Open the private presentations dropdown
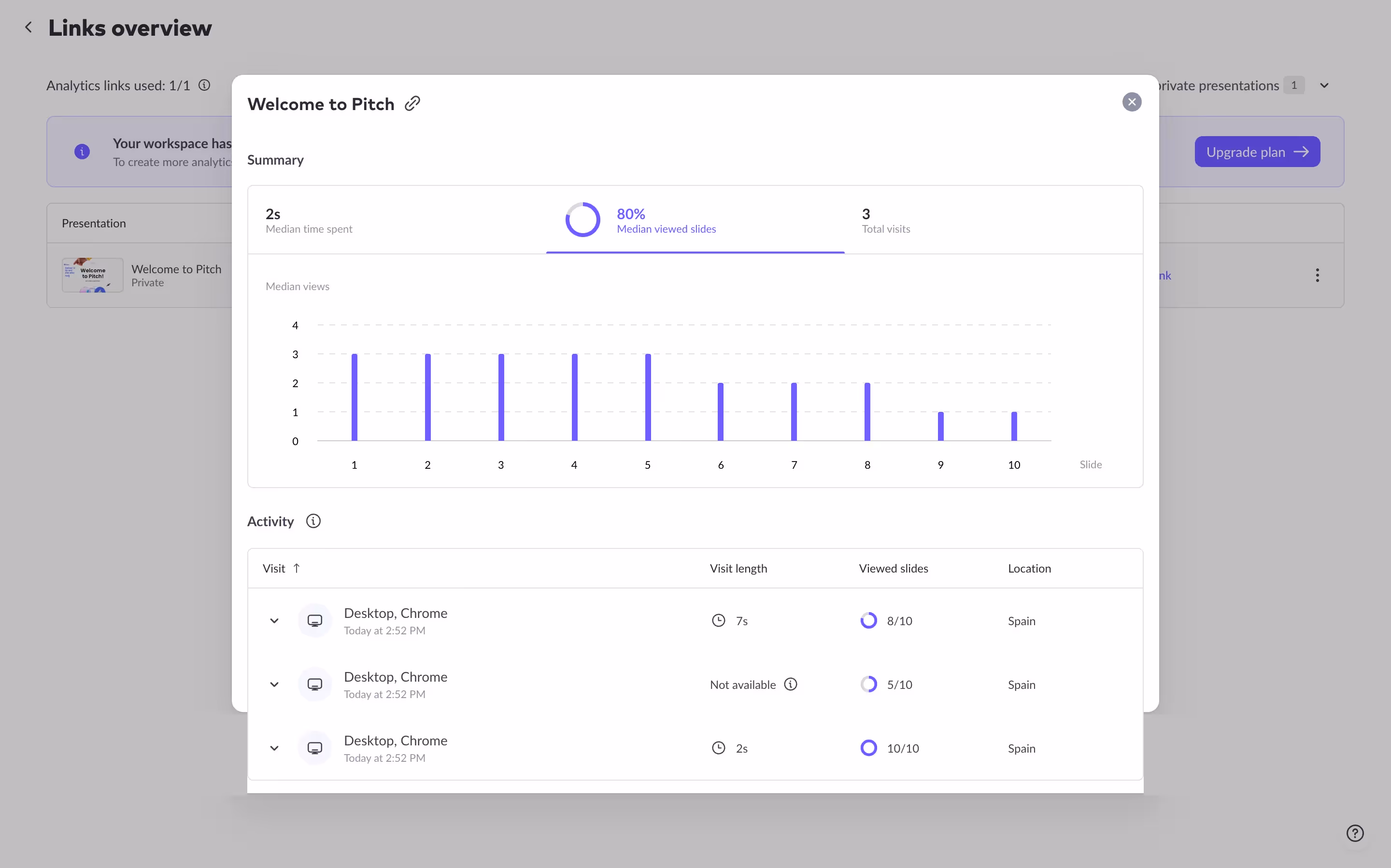Image resolution: width=1391 pixels, height=868 pixels. [1324, 85]
